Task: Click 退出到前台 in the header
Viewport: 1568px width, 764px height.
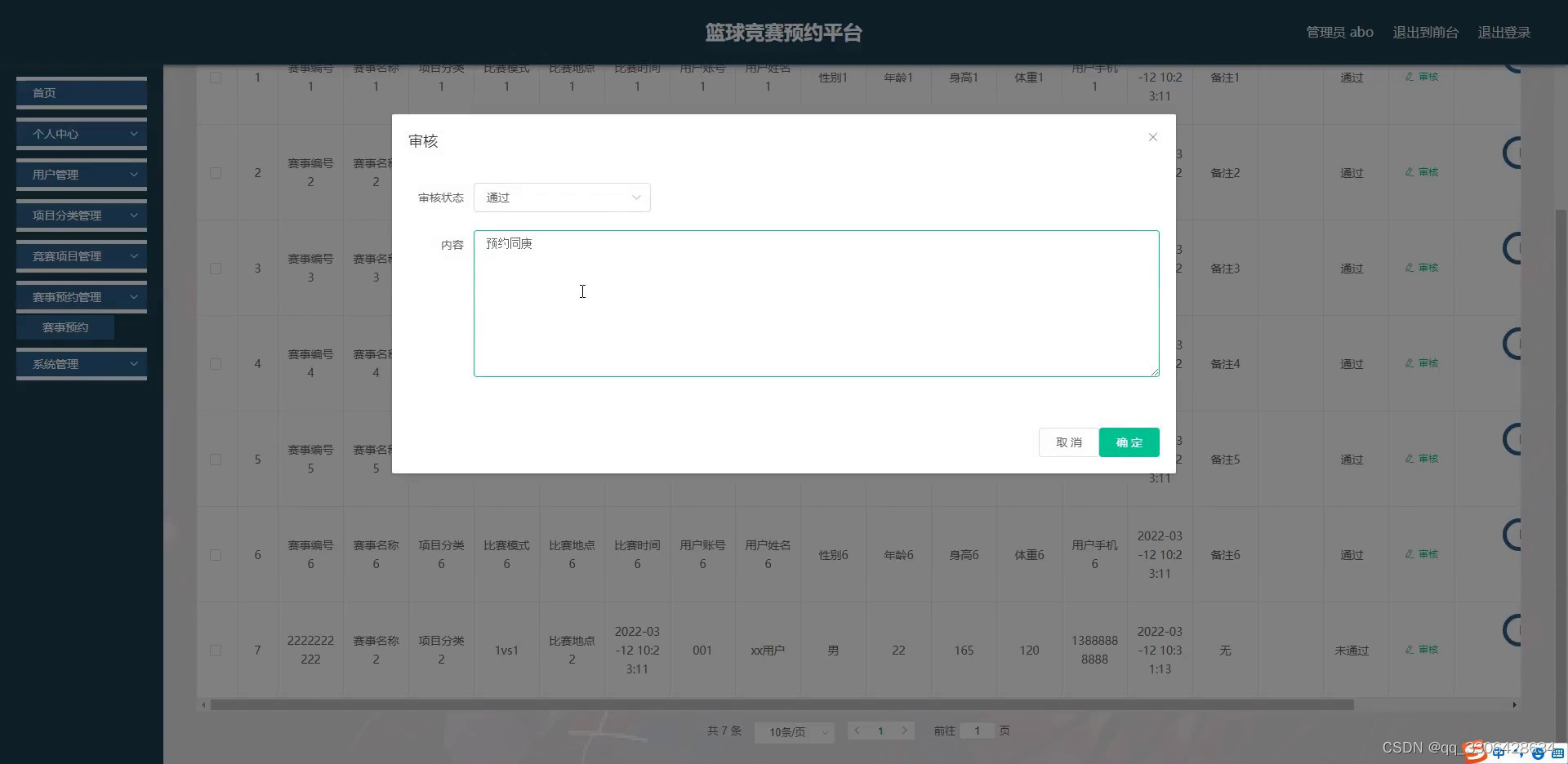Action: (1425, 33)
